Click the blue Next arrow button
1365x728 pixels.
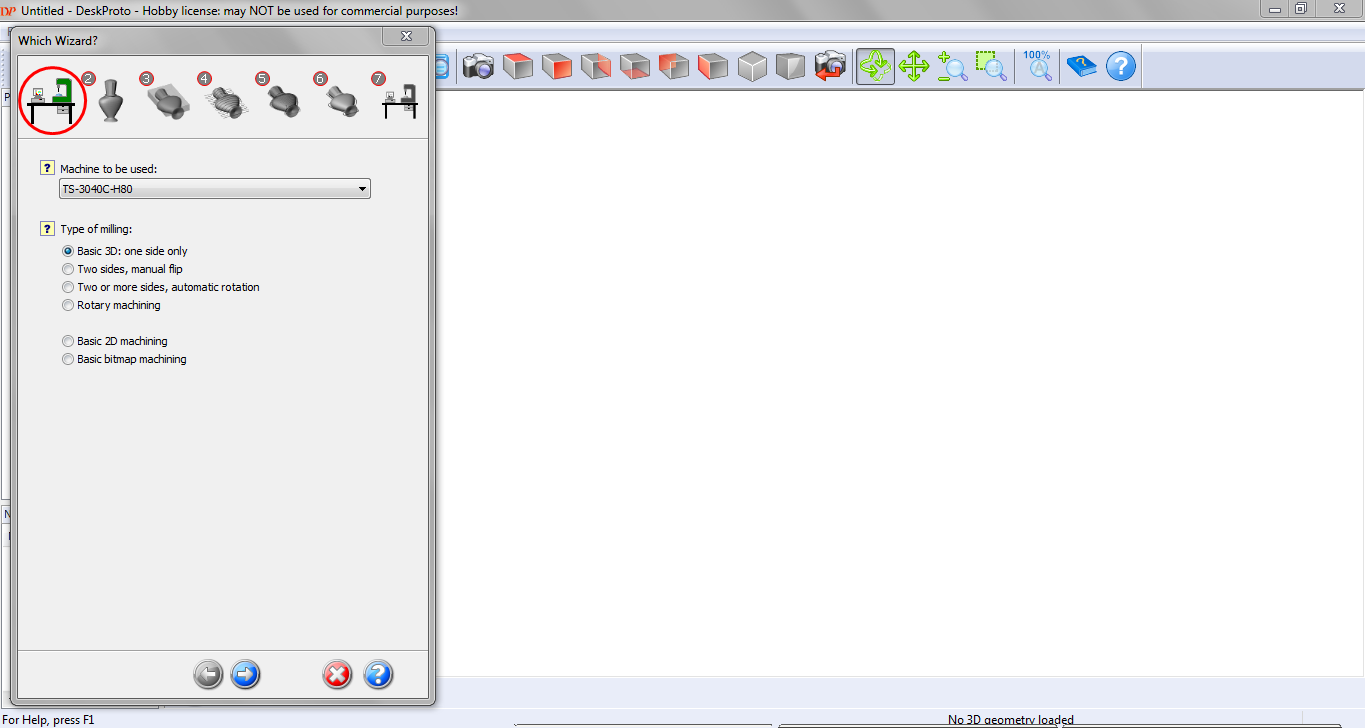[245, 674]
